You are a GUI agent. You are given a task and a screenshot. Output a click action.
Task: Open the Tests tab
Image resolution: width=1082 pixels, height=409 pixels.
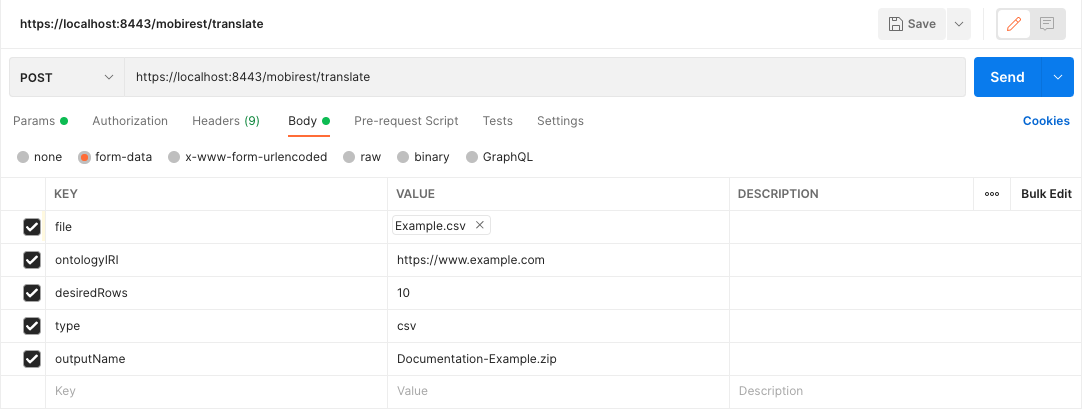(498, 121)
